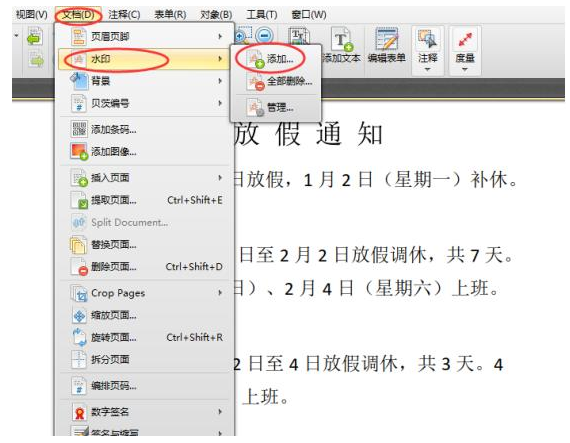Select 贝茨编号 menu entry
Viewport: 570px width, 443px height.
[145, 104]
